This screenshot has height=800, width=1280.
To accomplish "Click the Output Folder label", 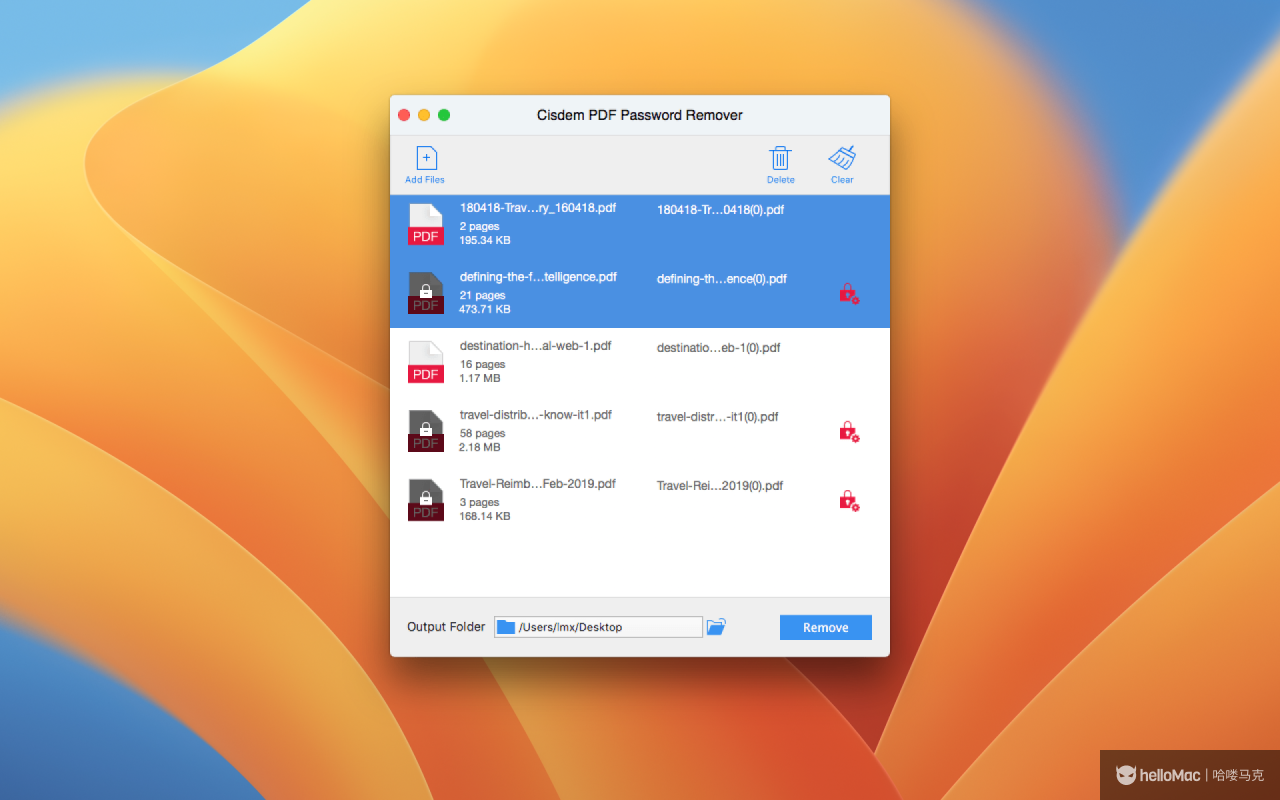I will 446,627.
